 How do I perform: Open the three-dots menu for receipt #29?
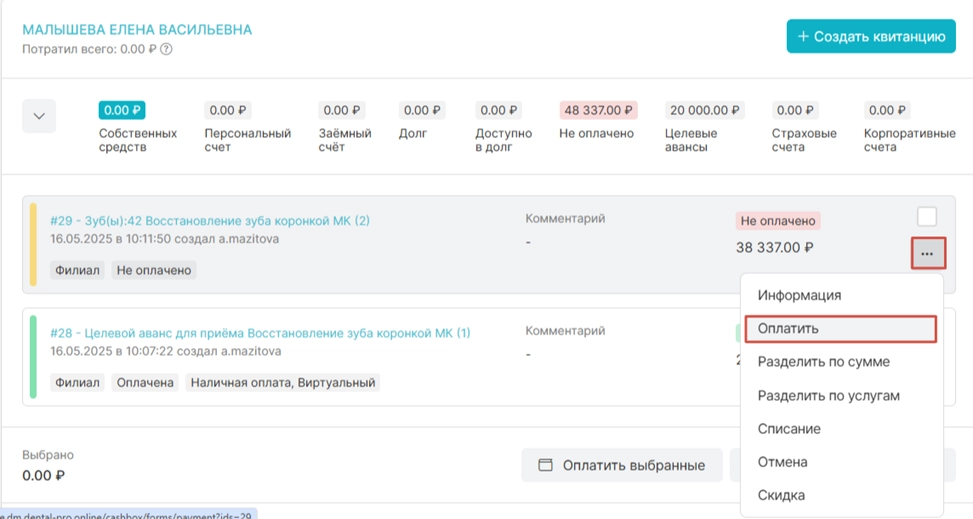point(927,254)
